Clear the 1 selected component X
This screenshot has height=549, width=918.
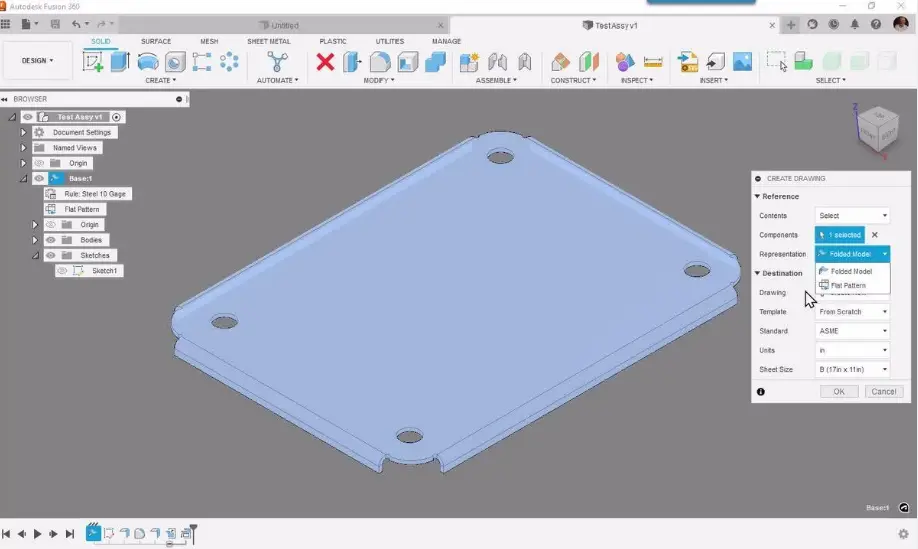pos(875,235)
